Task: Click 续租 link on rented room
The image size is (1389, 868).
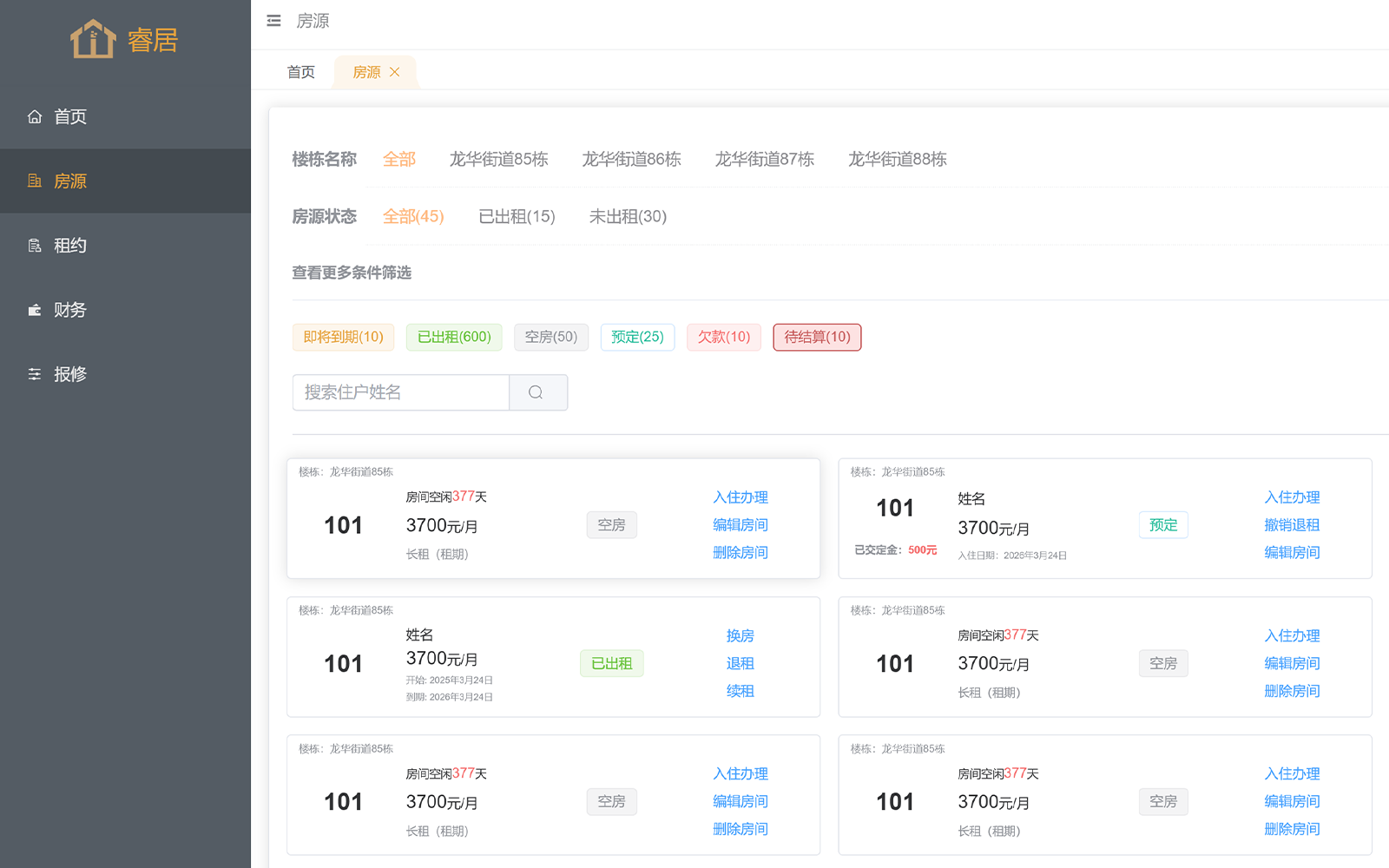Action: [740, 691]
